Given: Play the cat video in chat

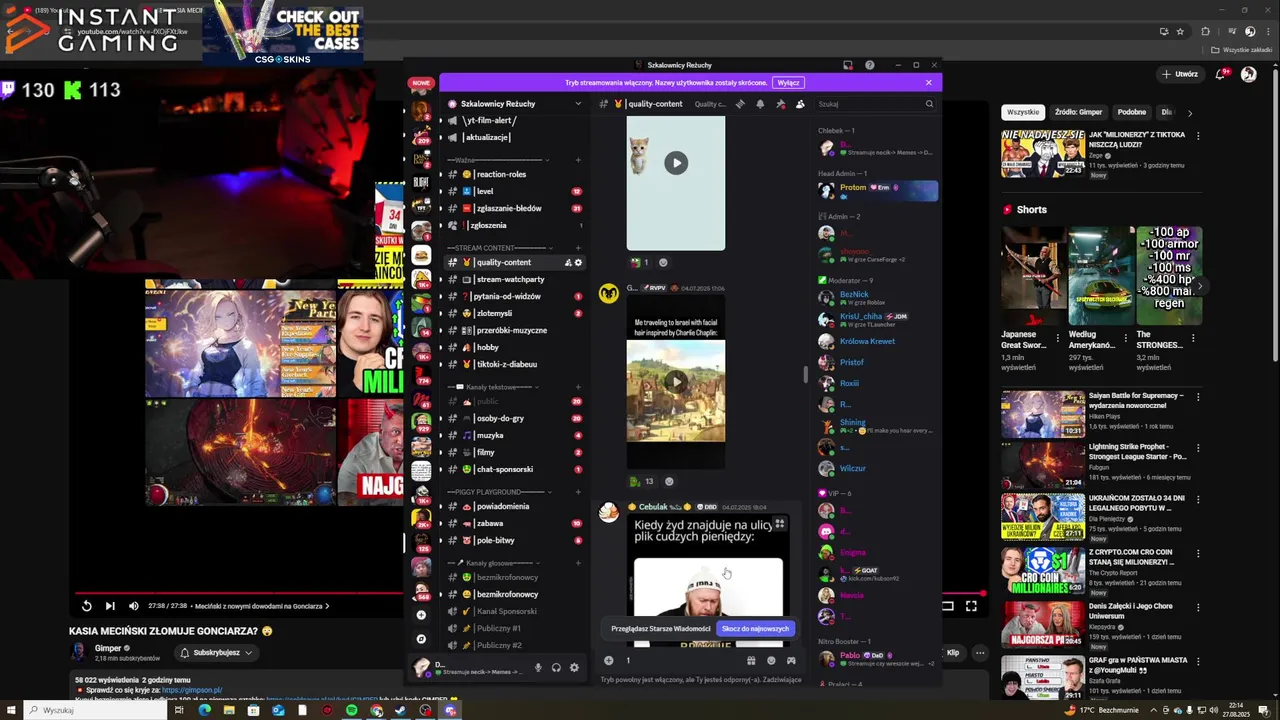Looking at the screenshot, I should (676, 163).
